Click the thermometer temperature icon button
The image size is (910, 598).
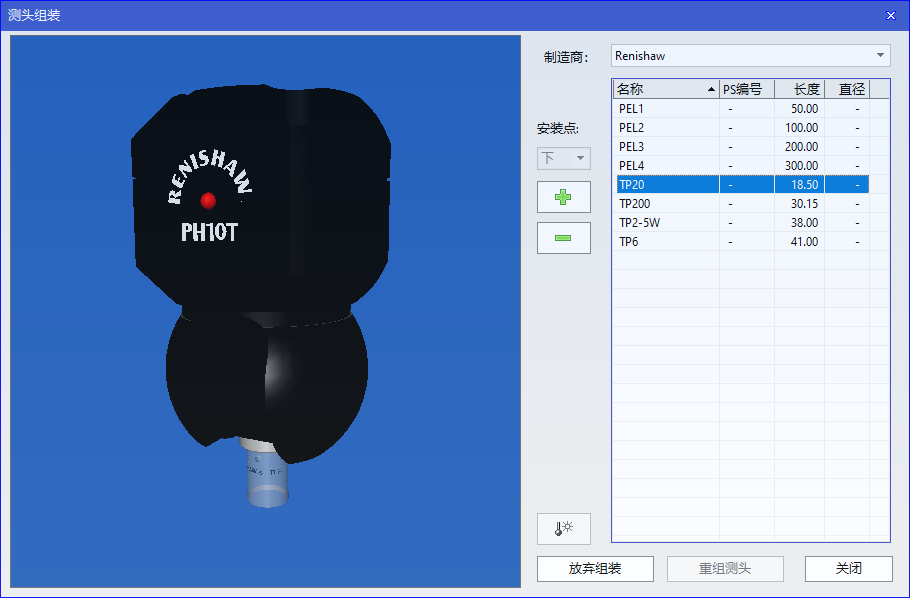[564, 529]
